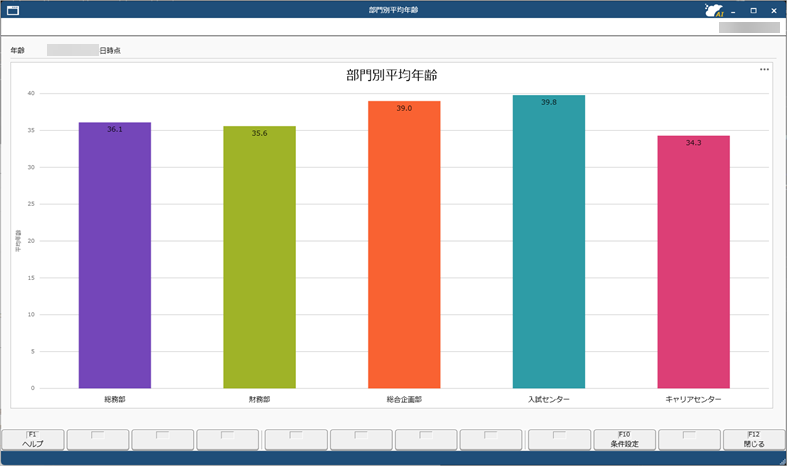Click the 36.1 data label
Image resolution: width=788 pixels, height=466 pixels.
point(115,129)
